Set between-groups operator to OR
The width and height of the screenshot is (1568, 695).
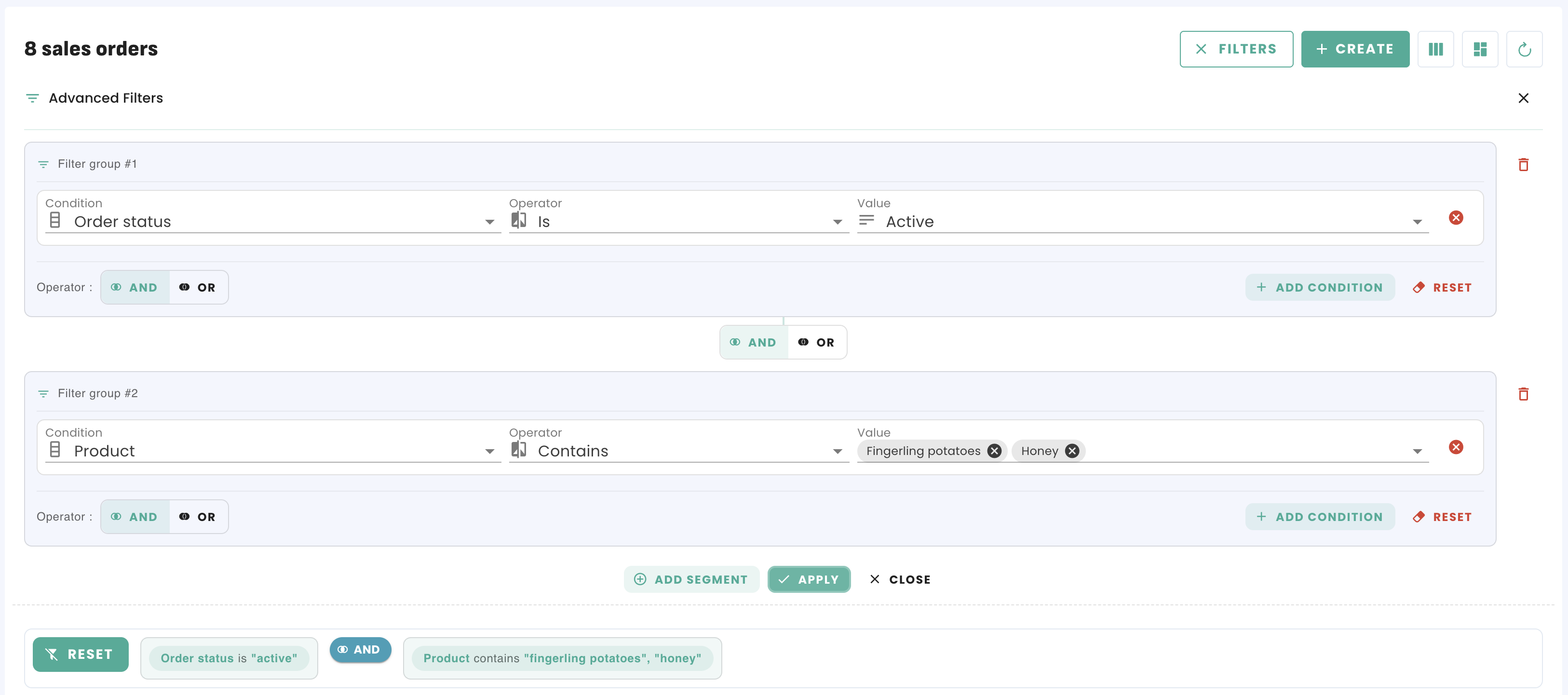pyautogui.click(x=817, y=342)
